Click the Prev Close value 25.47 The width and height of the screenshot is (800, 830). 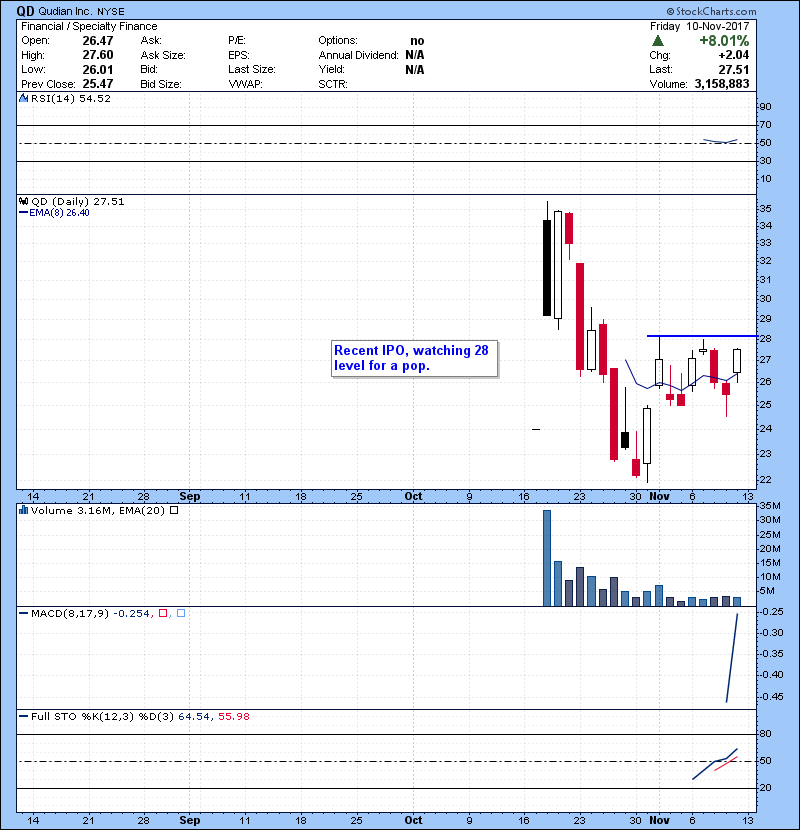click(x=97, y=84)
